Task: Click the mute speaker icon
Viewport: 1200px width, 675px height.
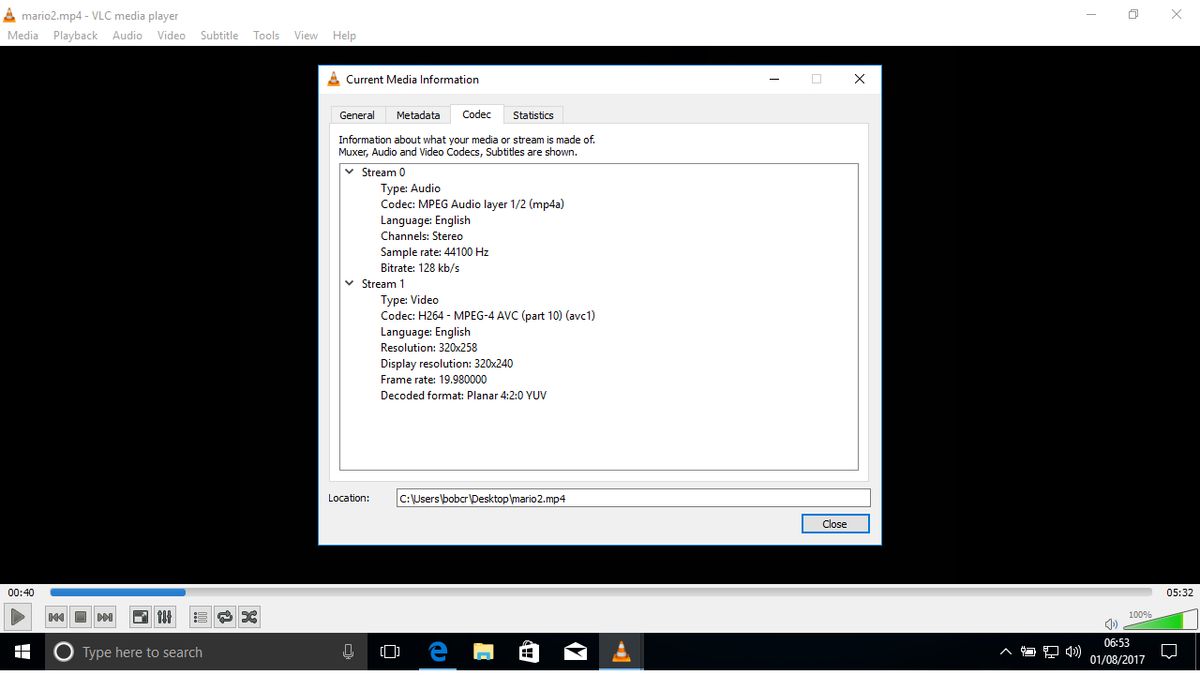Action: coord(1110,622)
